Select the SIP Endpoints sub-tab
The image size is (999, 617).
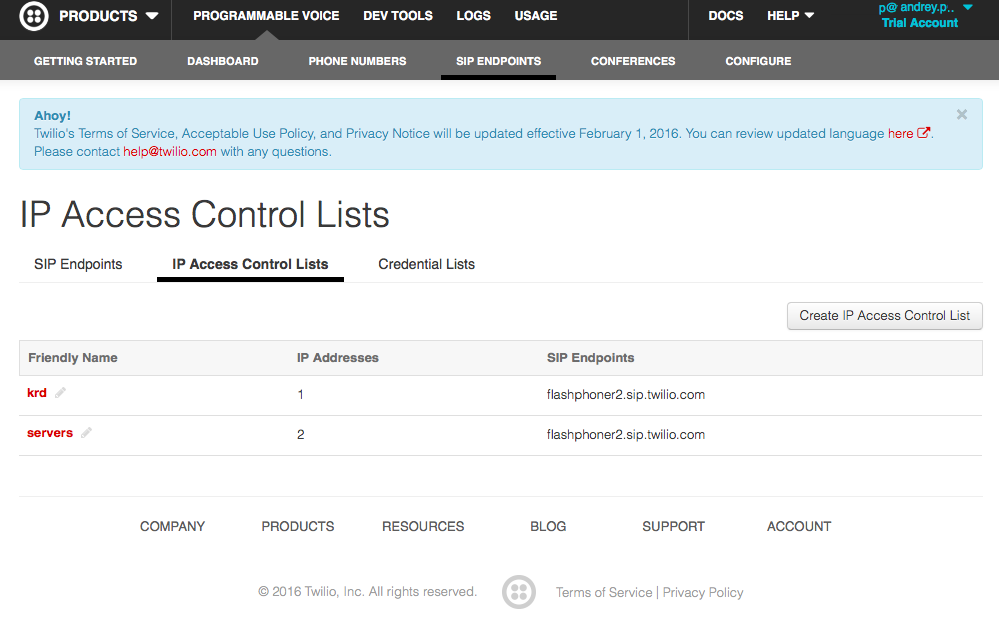78,264
